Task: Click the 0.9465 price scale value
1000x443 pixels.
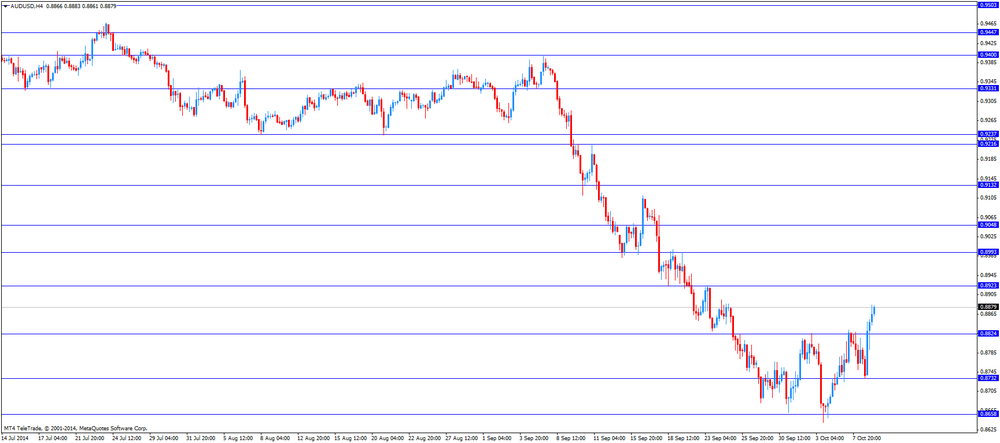Action: click(x=988, y=23)
